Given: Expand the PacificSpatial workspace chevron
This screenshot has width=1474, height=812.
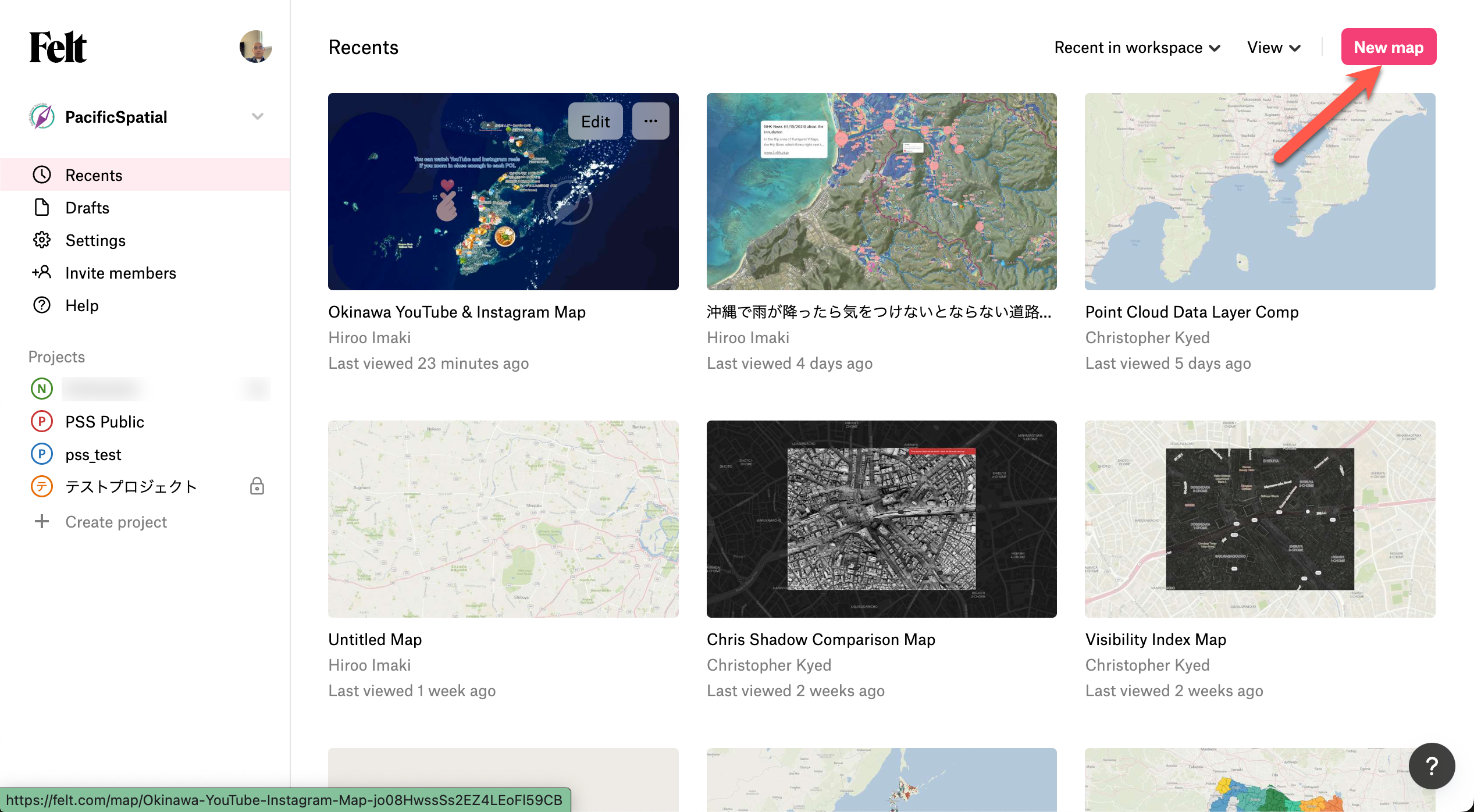Looking at the screenshot, I should pyautogui.click(x=258, y=117).
